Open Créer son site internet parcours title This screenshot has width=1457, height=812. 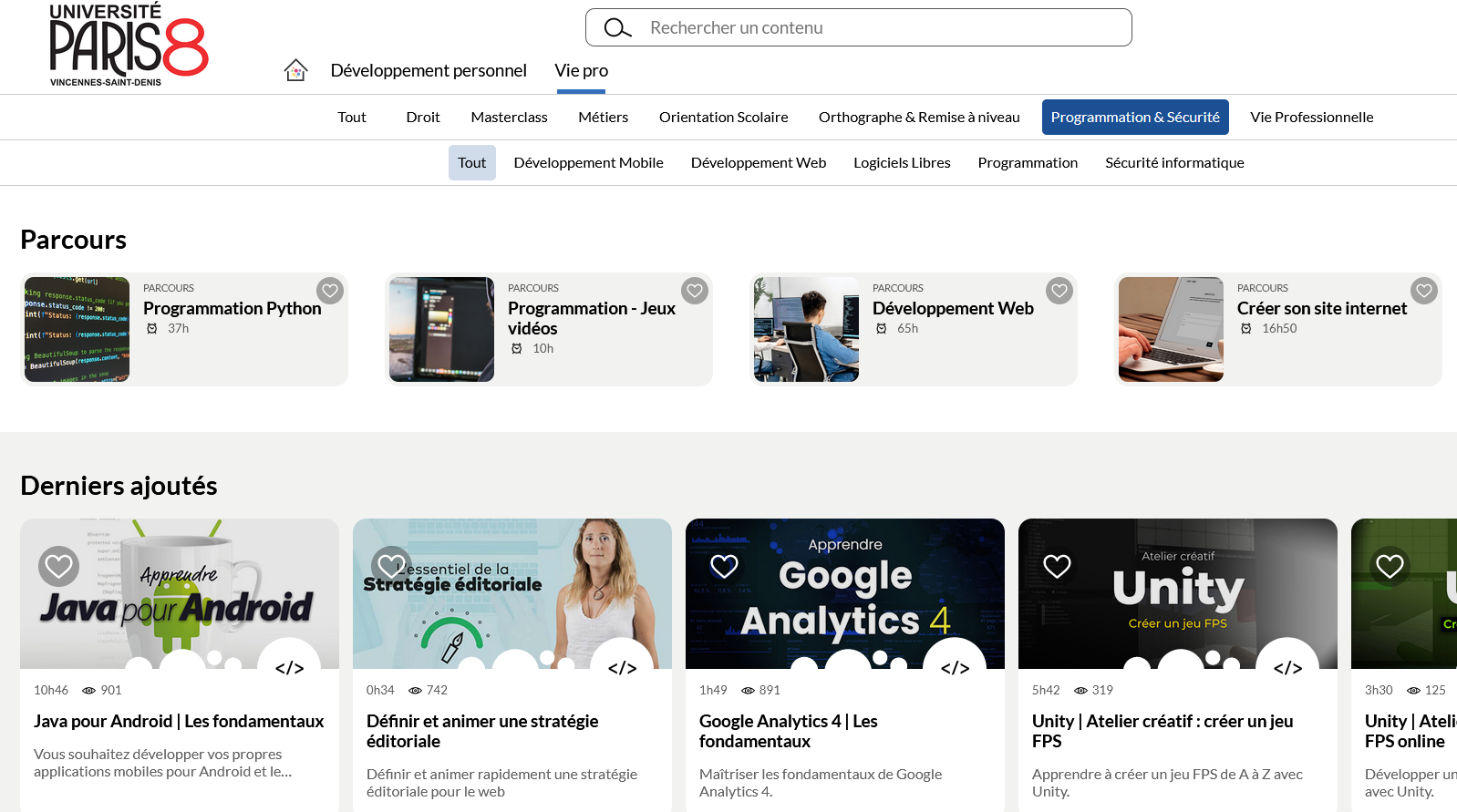point(1322,308)
